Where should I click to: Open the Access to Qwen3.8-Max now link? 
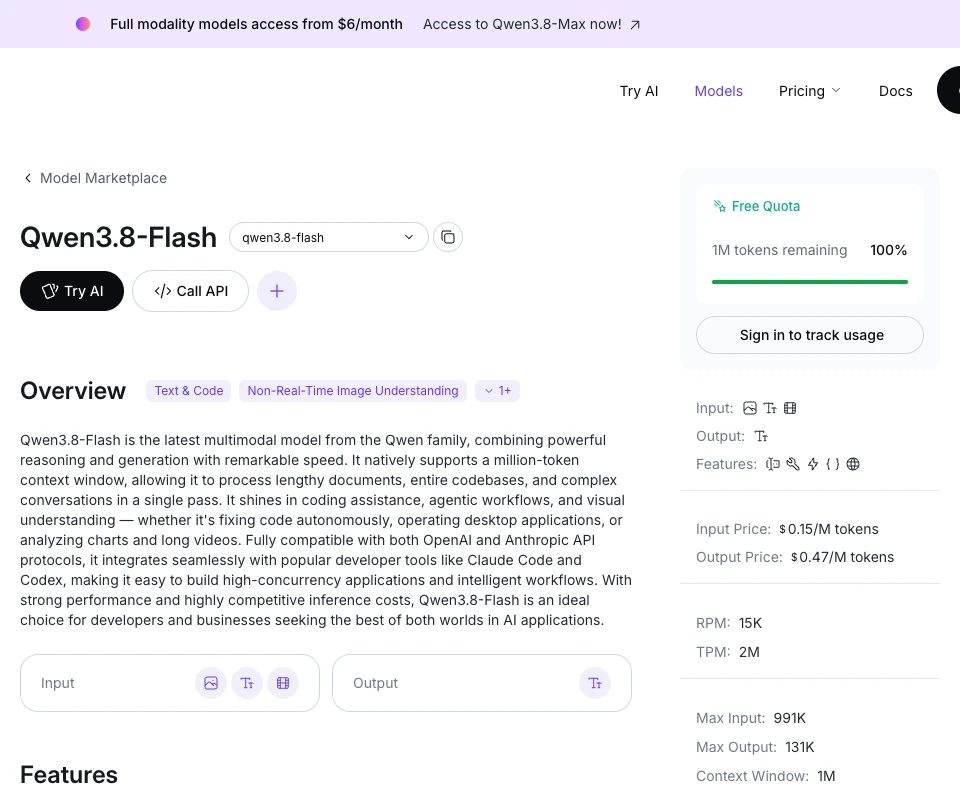tap(531, 24)
